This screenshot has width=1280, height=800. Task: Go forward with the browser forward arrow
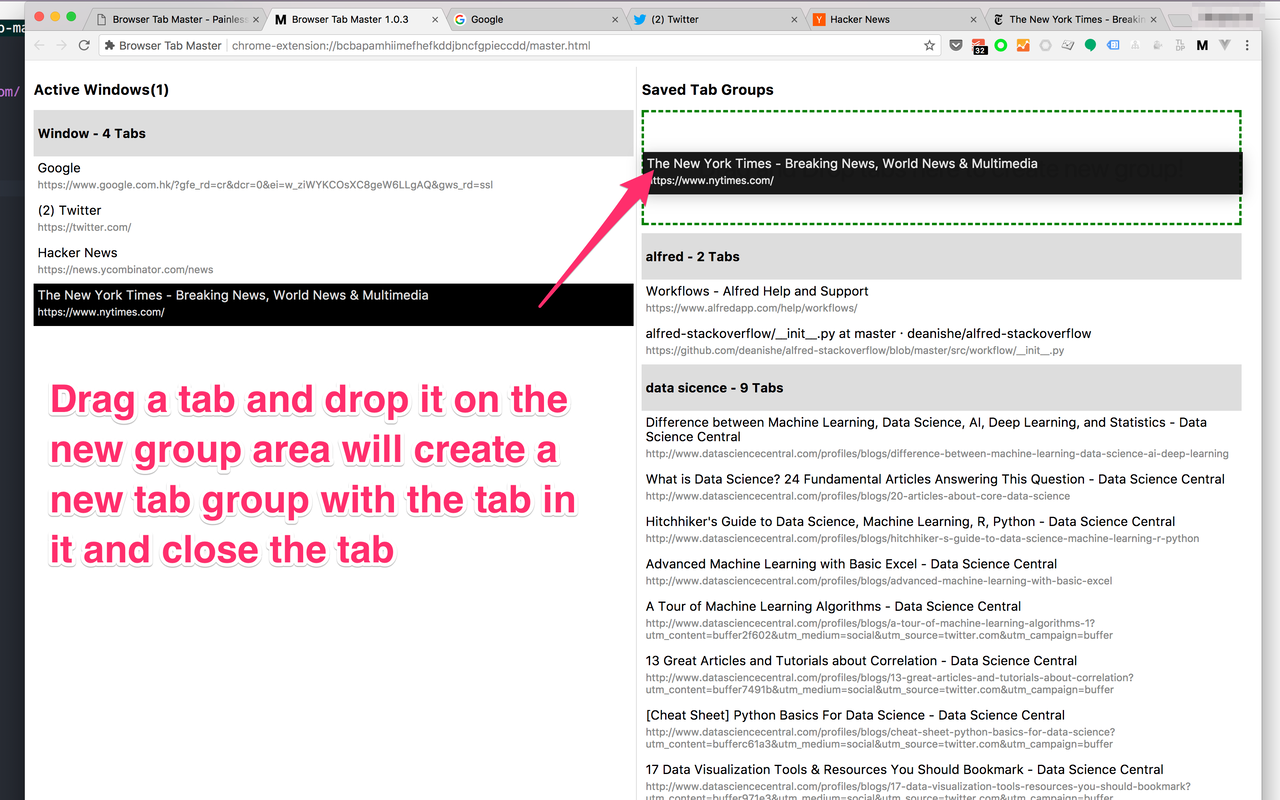(x=61, y=45)
